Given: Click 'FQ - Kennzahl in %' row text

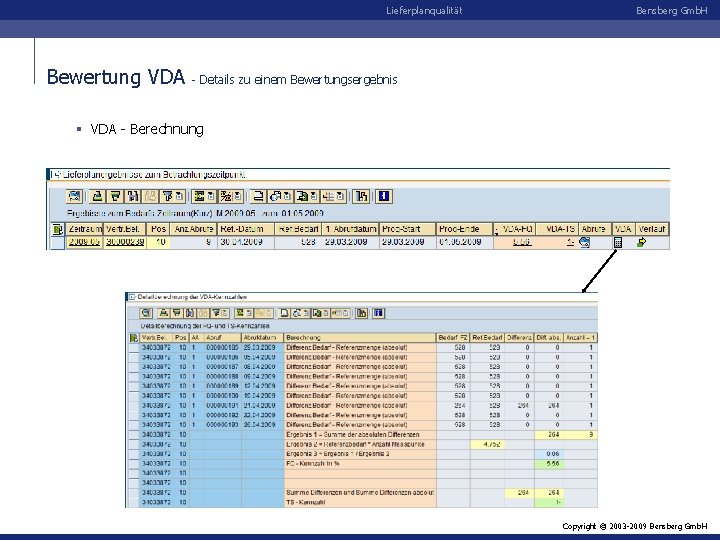Looking at the screenshot, I should coord(313,464).
